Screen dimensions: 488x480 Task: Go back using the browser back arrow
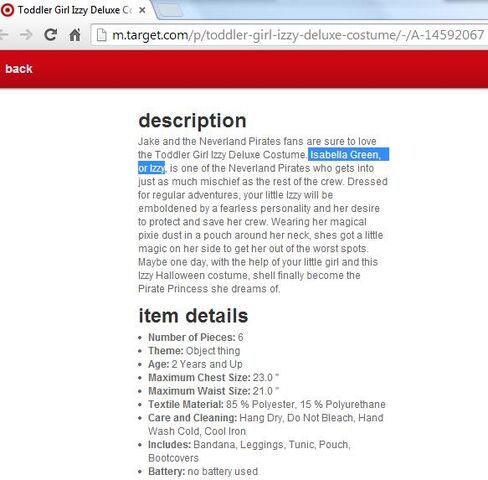[x=3, y=35]
